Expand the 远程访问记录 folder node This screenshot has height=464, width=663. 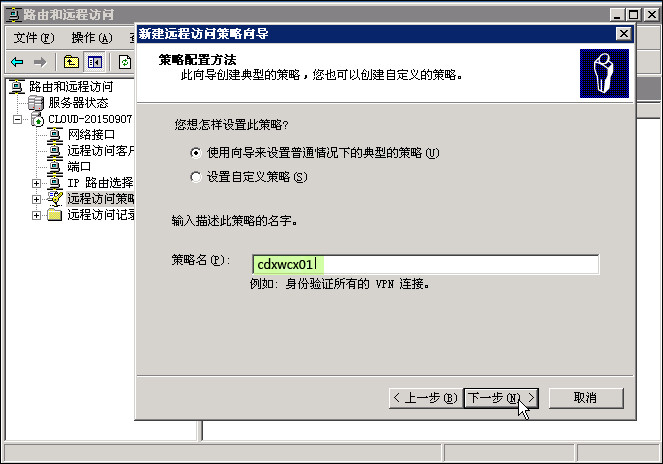[x=36, y=215]
